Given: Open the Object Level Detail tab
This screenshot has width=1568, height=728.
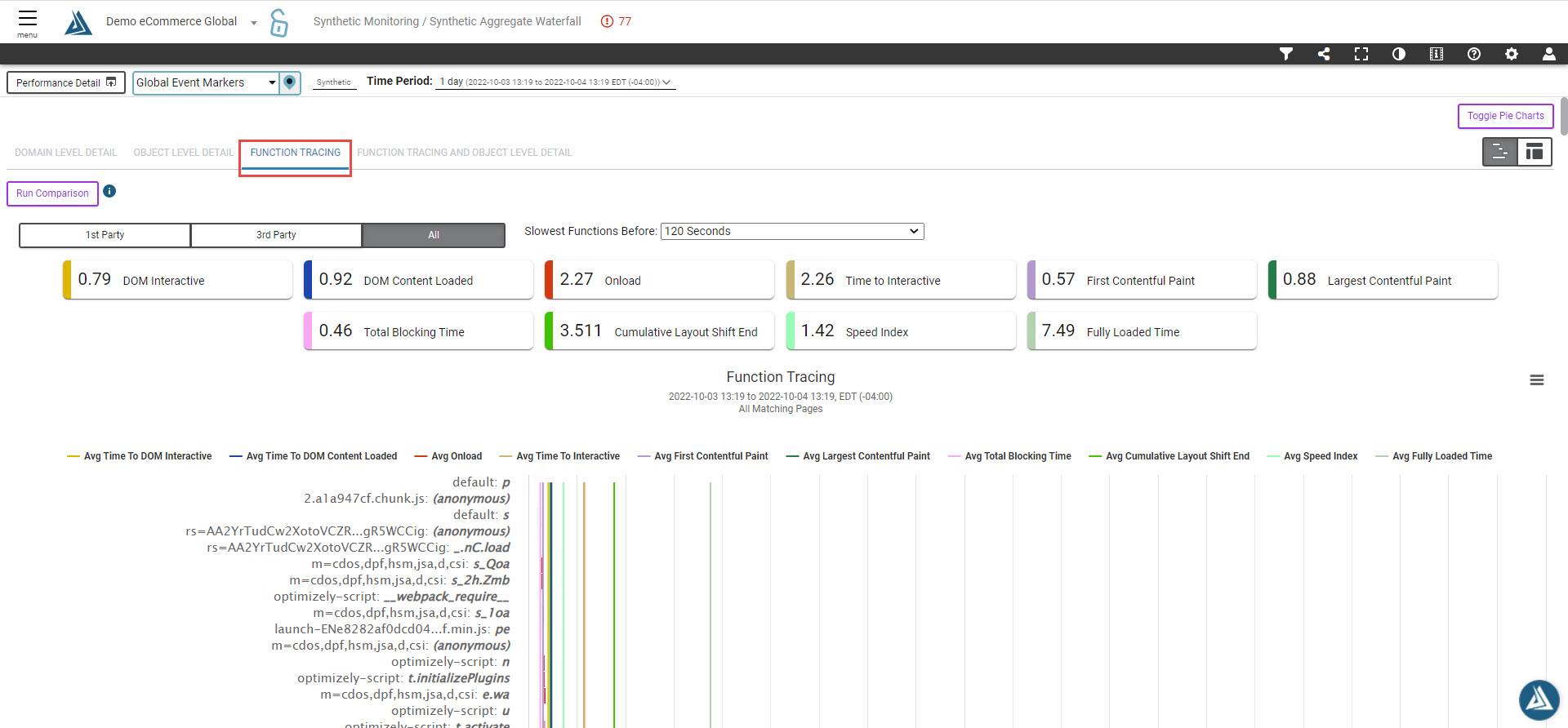Looking at the screenshot, I should point(183,153).
